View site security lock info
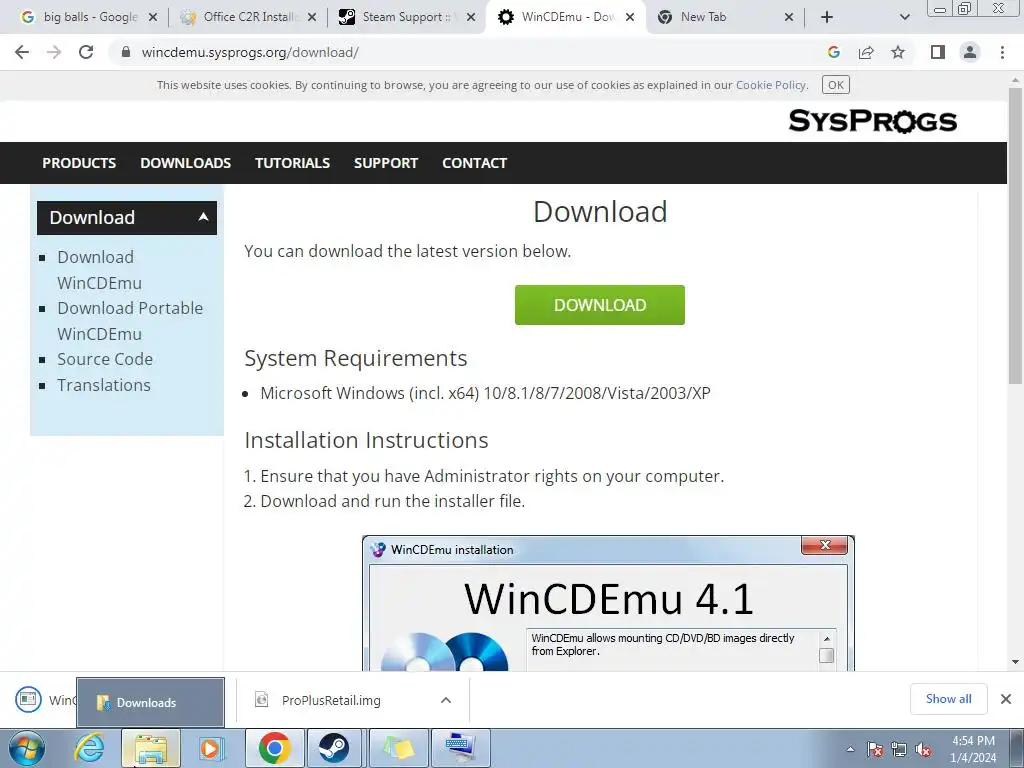 point(126,52)
